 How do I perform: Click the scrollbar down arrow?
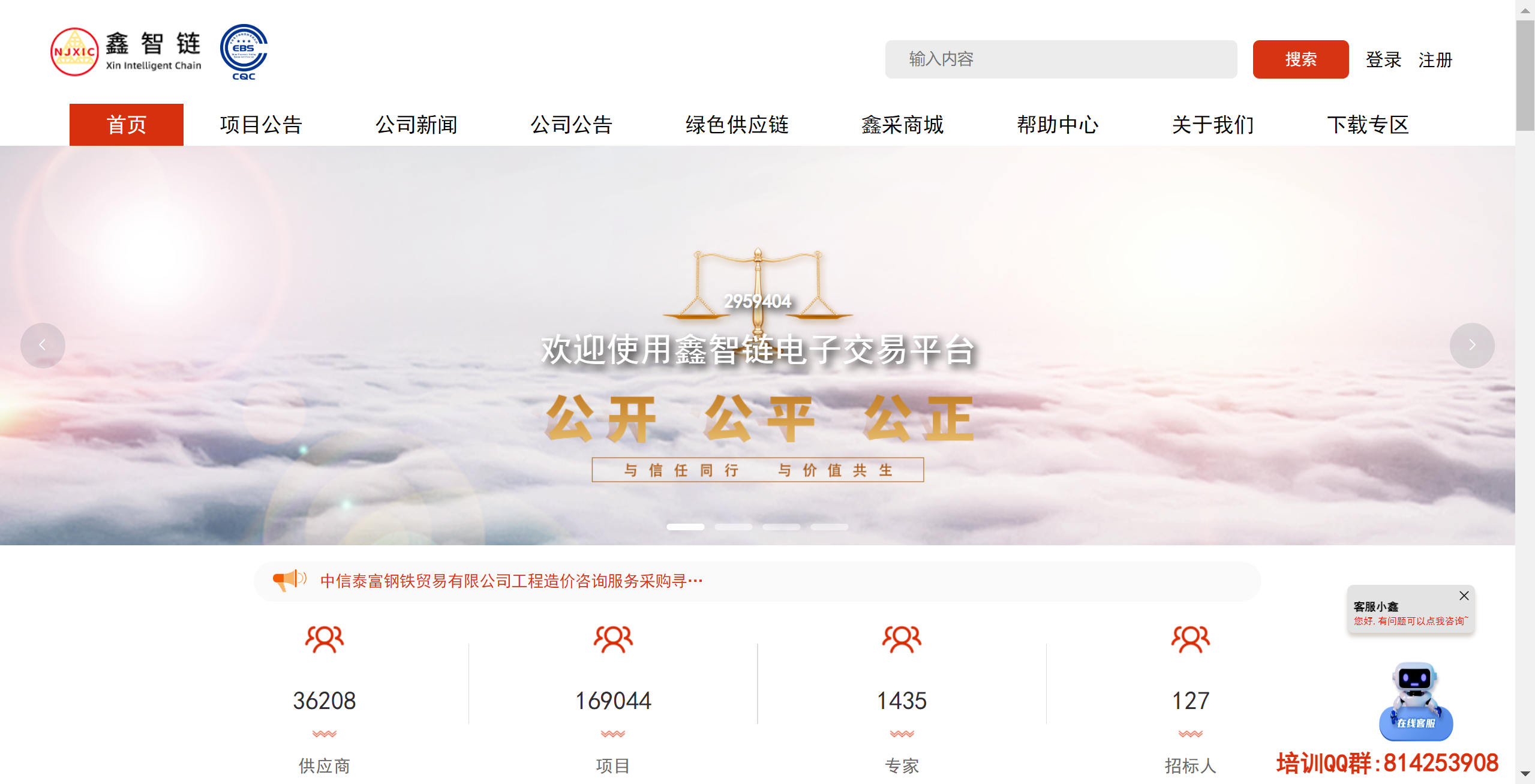[1525, 774]
